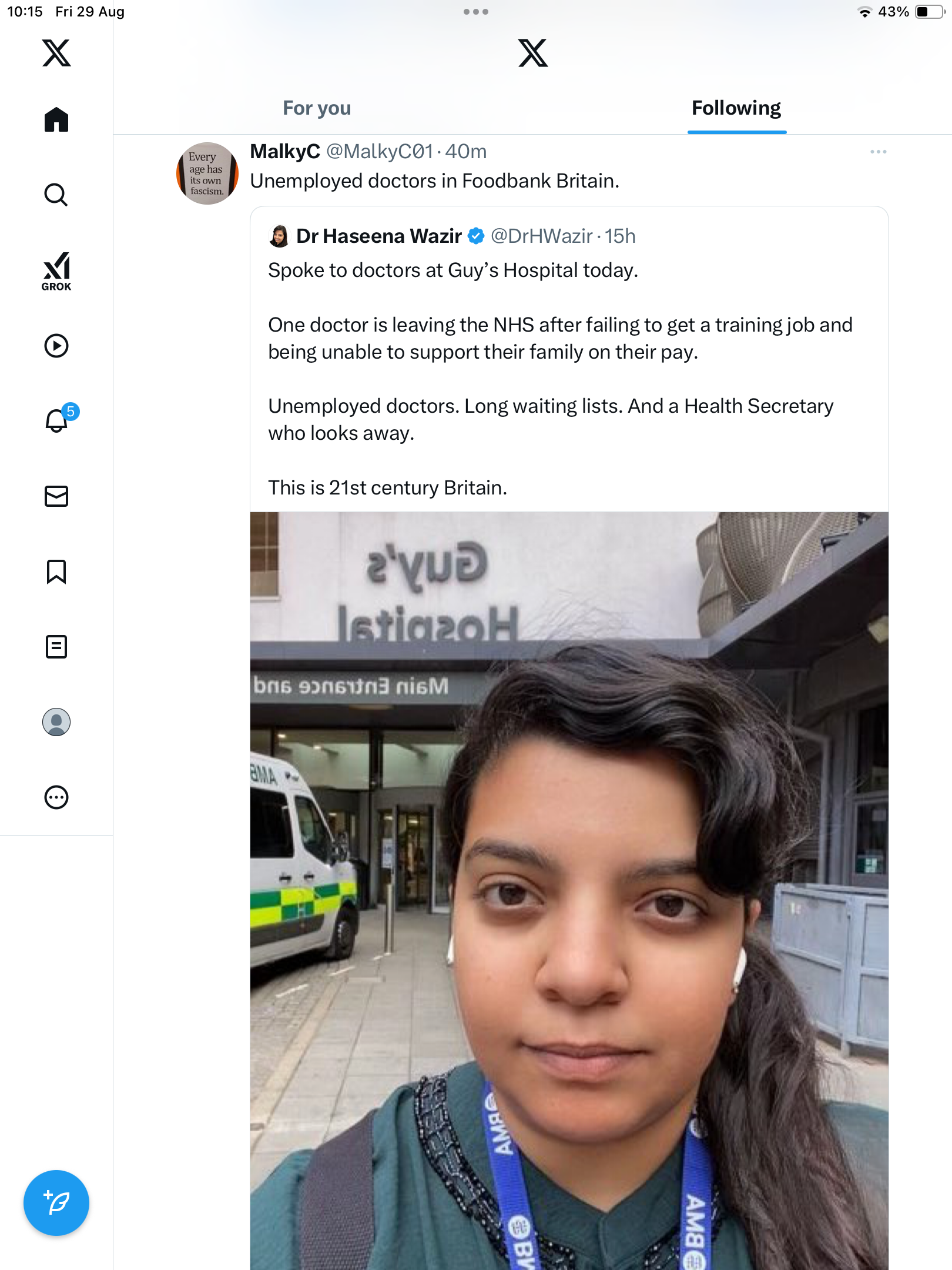Open Search with the magnifier icon
The width and height of the screenshot is (952, 1270).
tap(56, 195)
